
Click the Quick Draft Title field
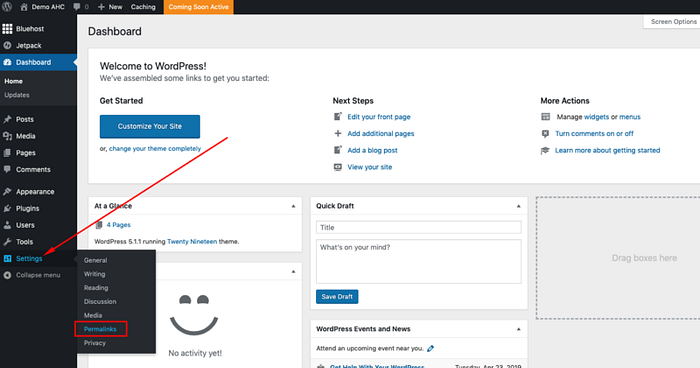[x=419, y=227]
